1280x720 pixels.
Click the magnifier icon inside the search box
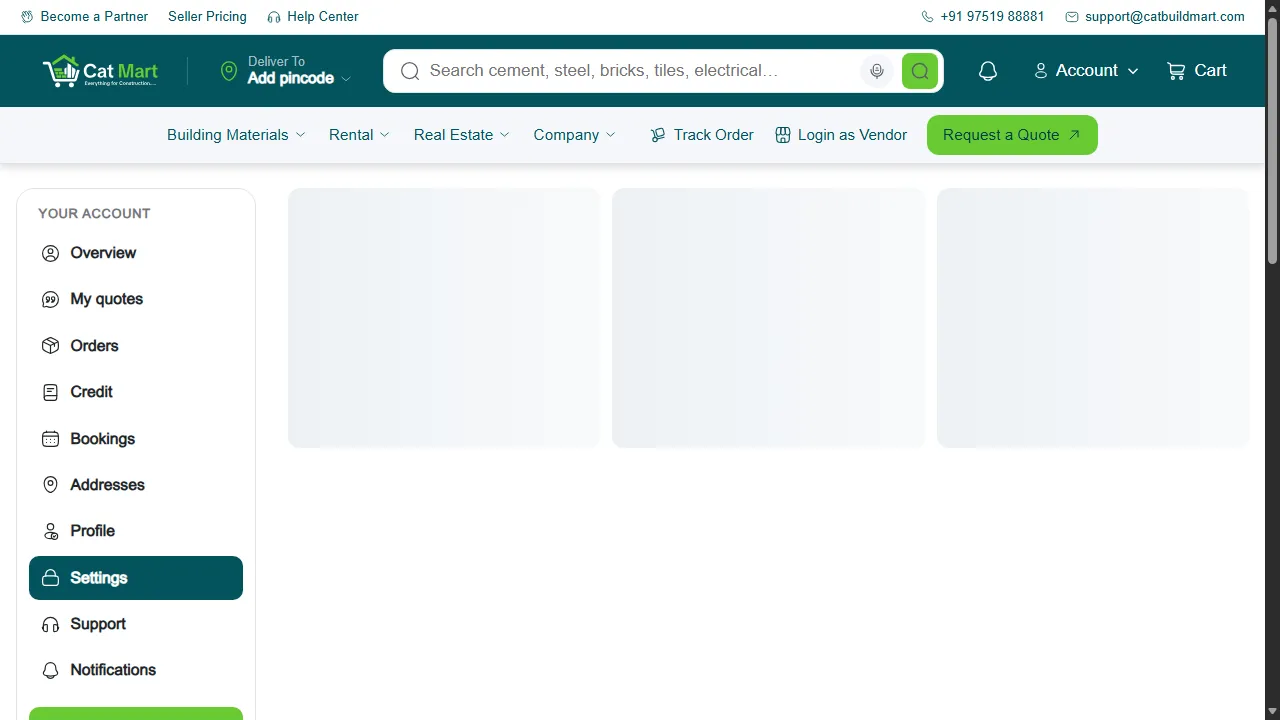[410, 71]
